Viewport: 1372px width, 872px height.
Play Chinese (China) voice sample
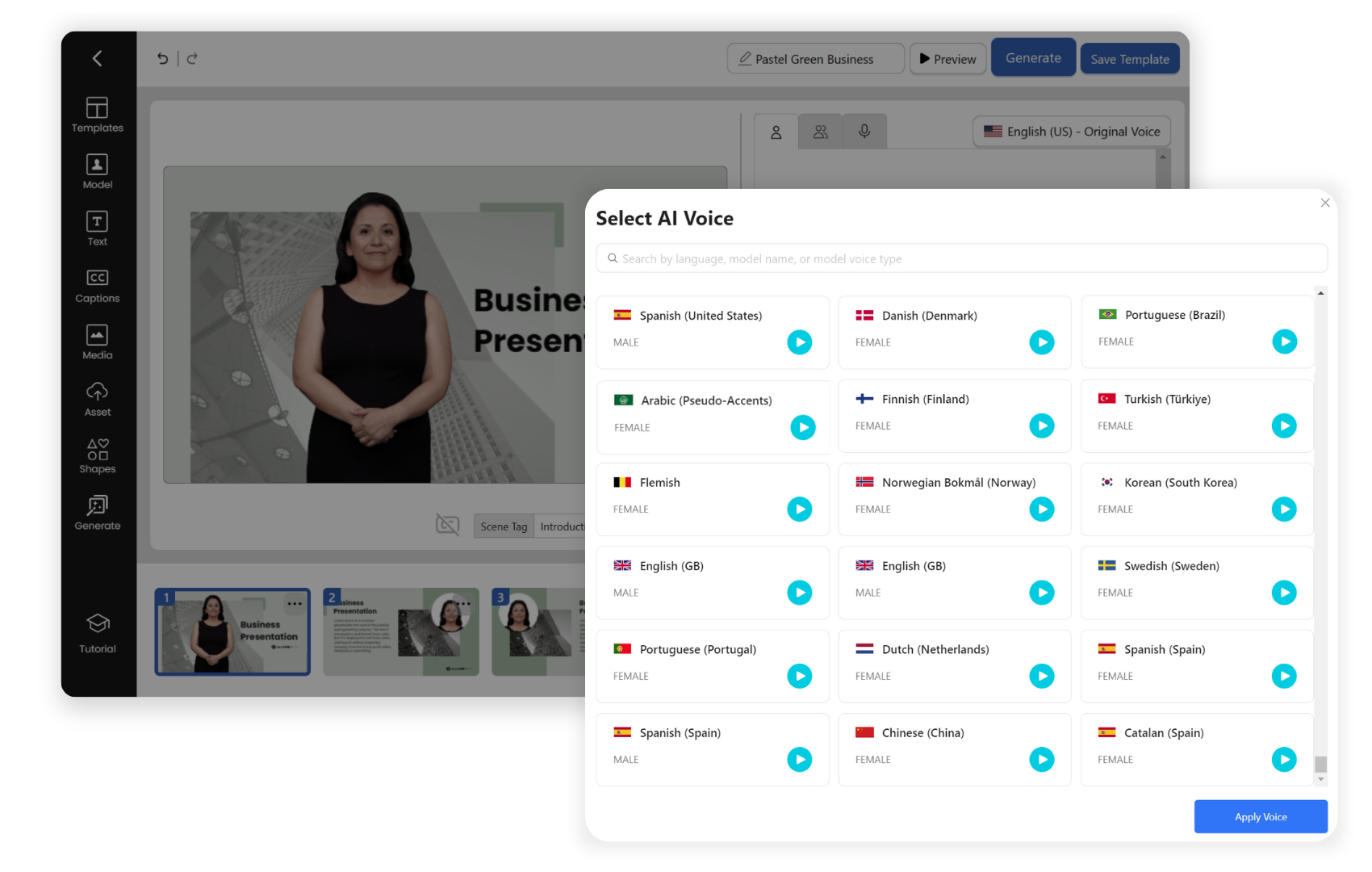[x=1042, y=759]
